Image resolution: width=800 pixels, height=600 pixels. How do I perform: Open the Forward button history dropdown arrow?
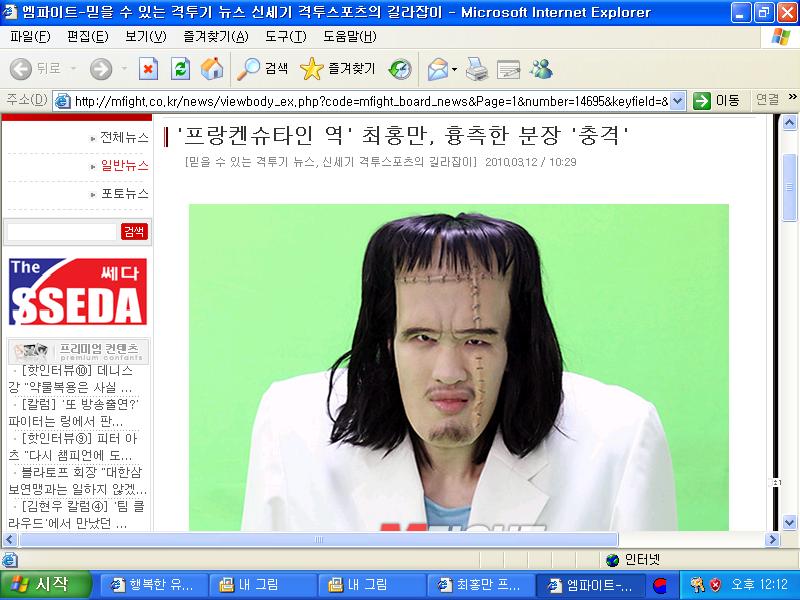(124, 68)
